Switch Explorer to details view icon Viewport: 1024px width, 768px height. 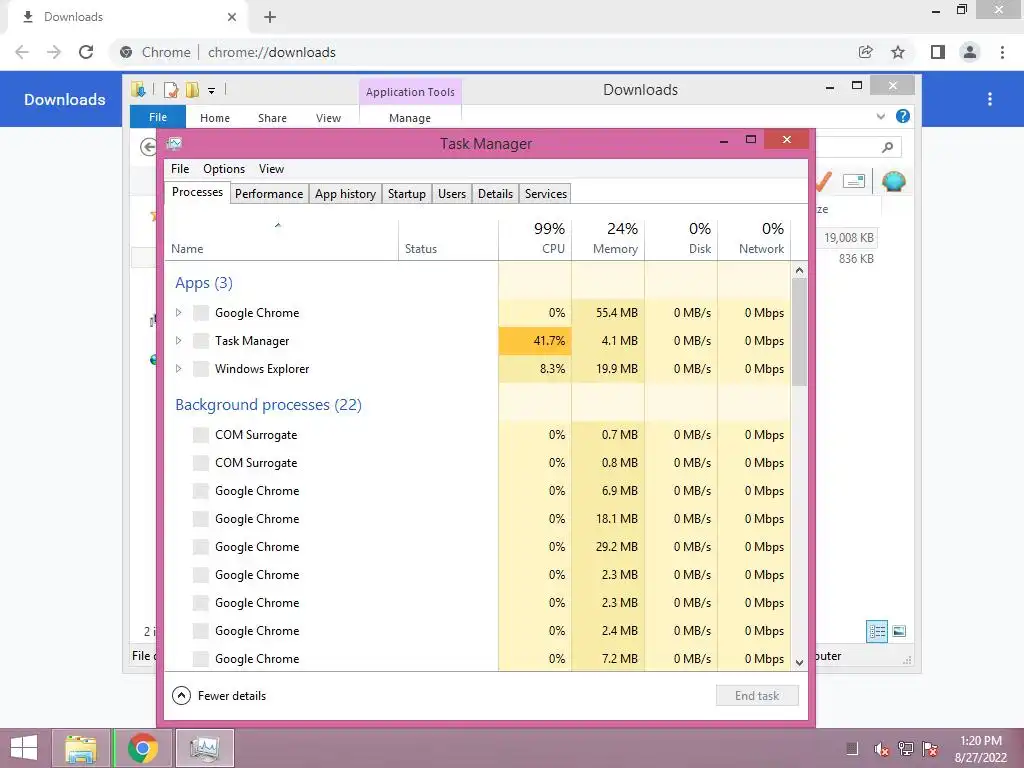click(876, 632)
